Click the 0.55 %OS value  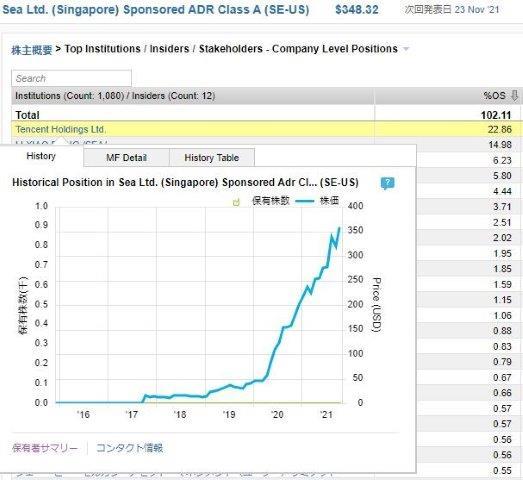click(x=502, y=471)
